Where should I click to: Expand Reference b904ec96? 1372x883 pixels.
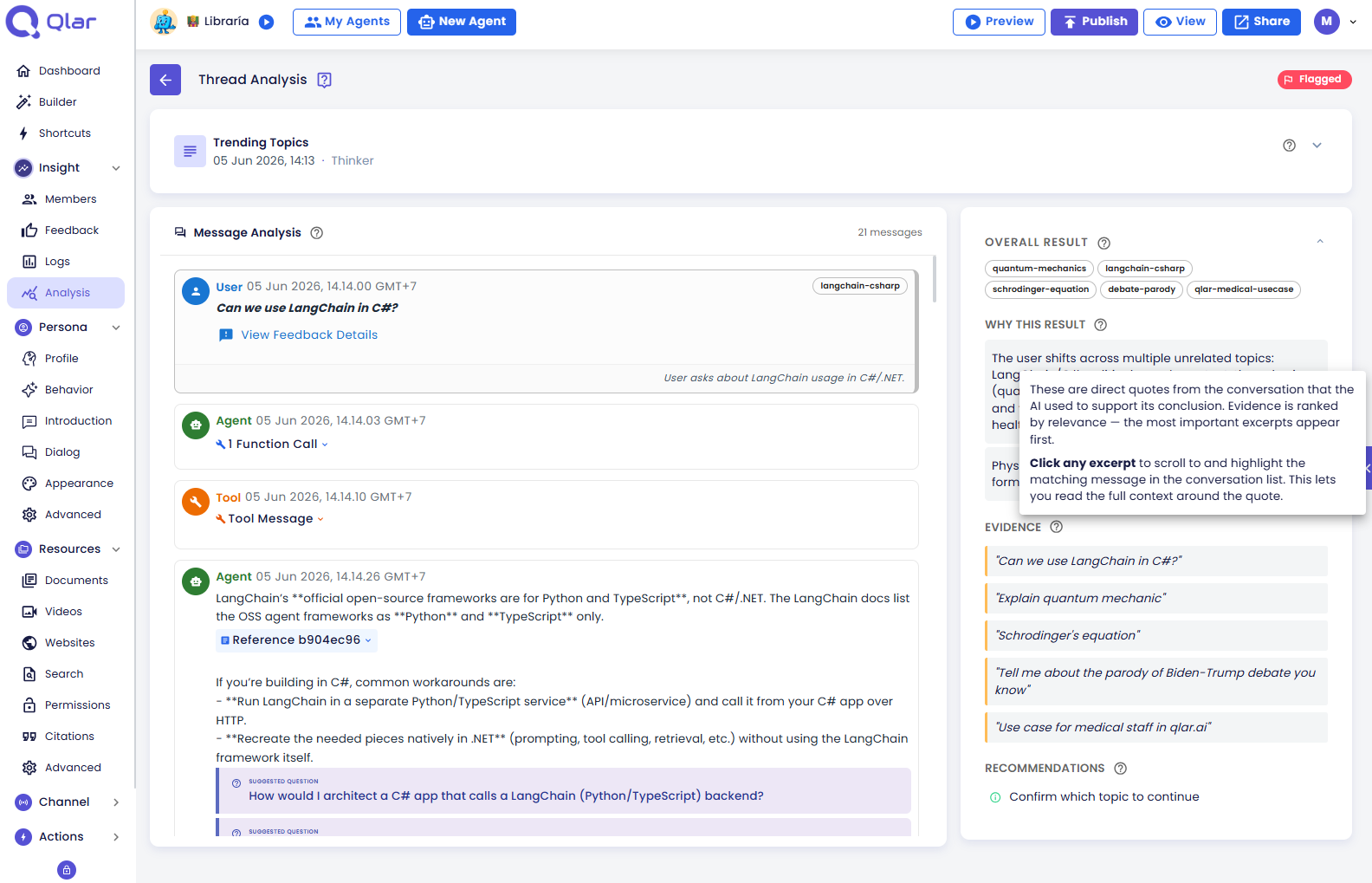pyautogui.click(x=296, y=640)
